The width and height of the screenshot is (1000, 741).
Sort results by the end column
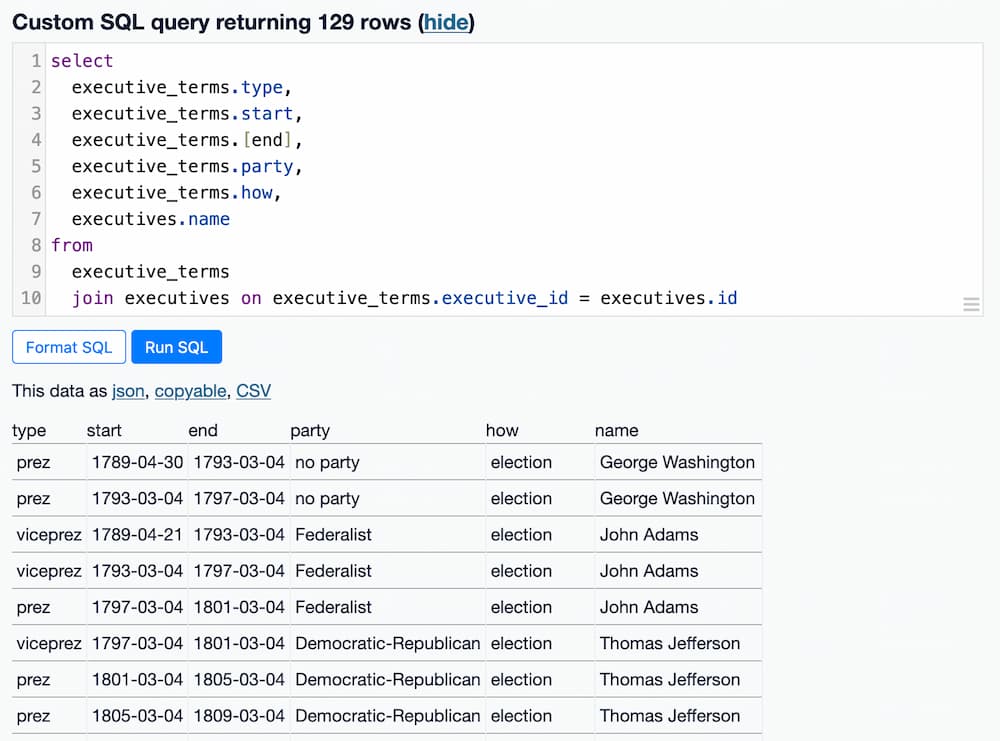[x=203, y=430]
